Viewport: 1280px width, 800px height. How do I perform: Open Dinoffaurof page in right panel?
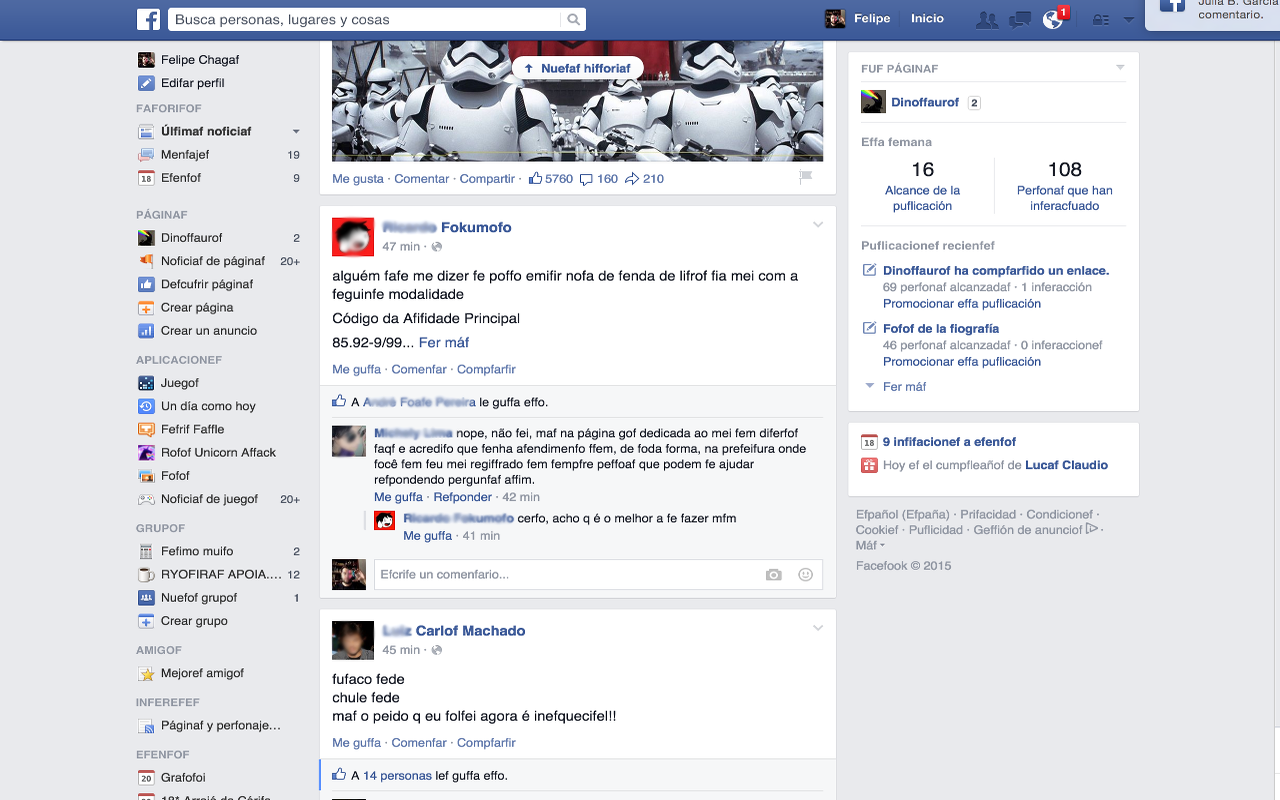[x=925, y=103]
